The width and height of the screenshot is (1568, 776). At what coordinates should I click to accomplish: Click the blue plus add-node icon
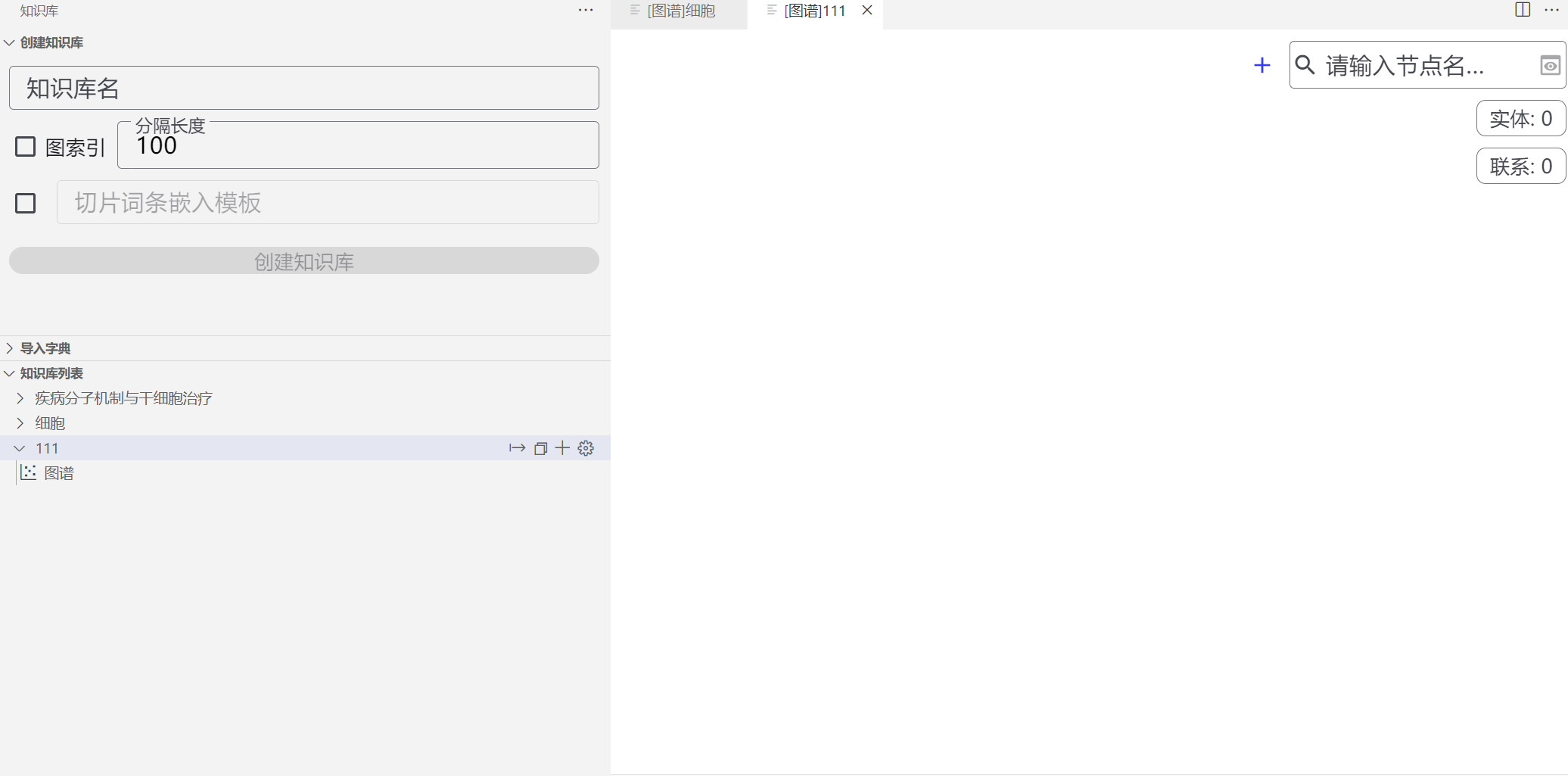pyautogui.click(x=1262, y=66)
